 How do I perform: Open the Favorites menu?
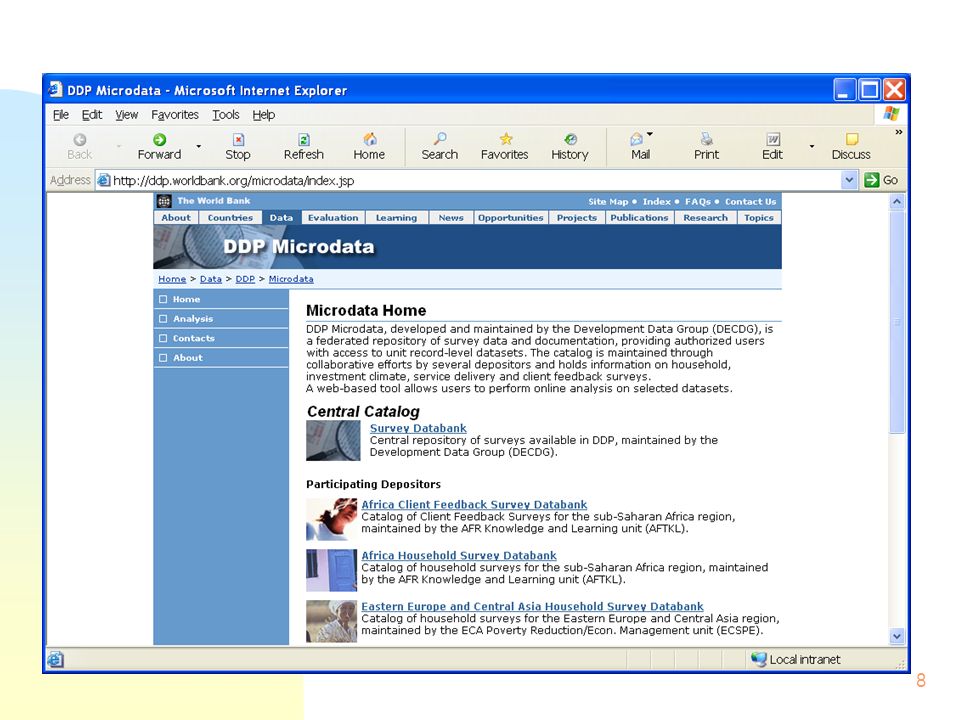[175, 114]
